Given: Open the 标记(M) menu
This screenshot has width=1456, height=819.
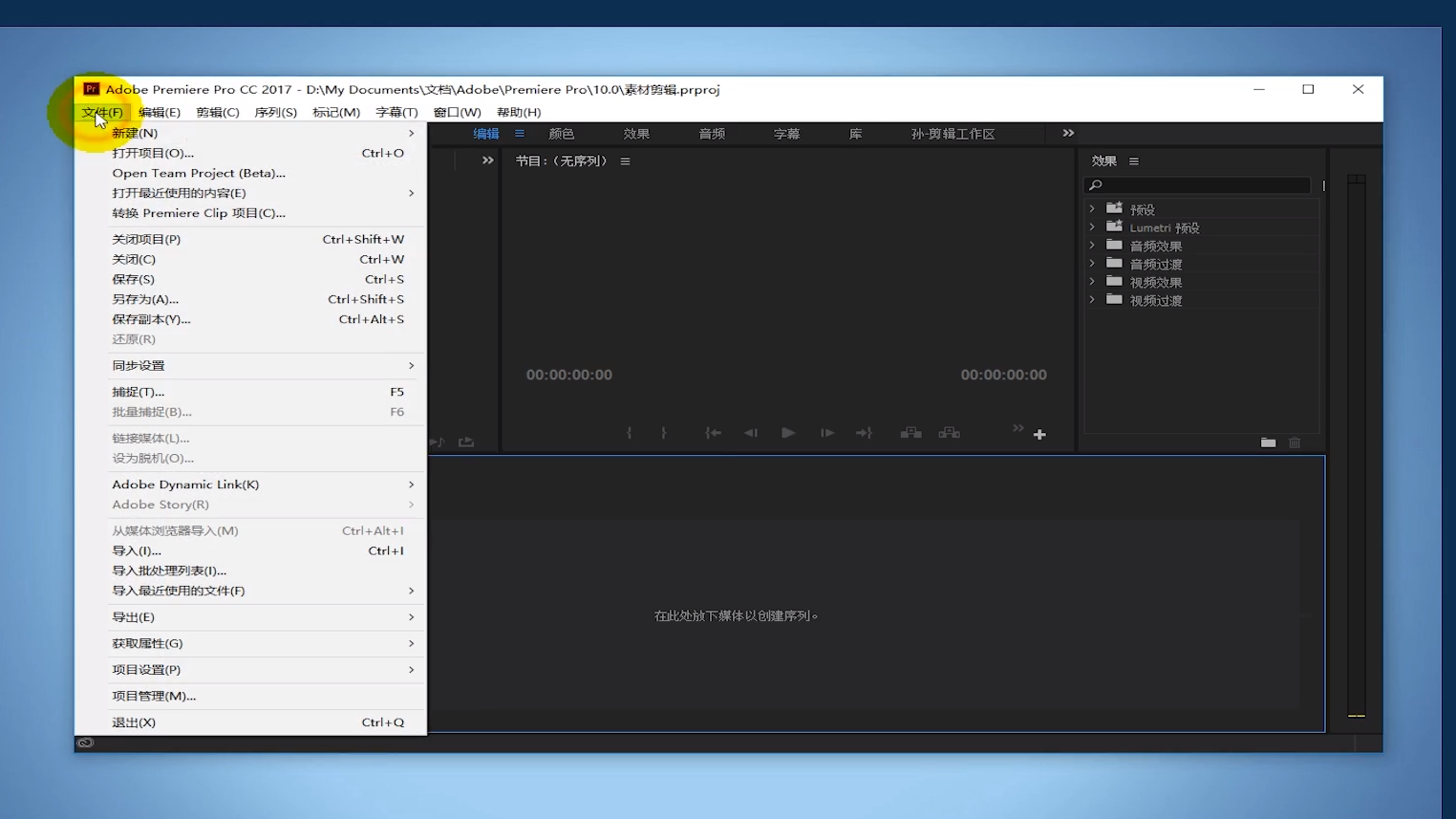Looking at the screenshot, I should click(x=336, y=112).
